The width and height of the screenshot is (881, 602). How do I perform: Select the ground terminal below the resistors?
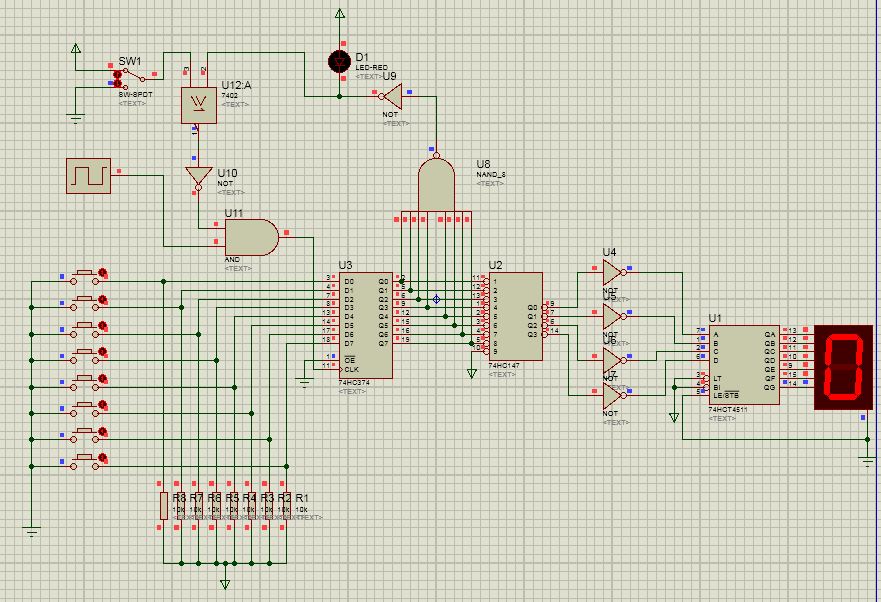click(x=225, y=584)
